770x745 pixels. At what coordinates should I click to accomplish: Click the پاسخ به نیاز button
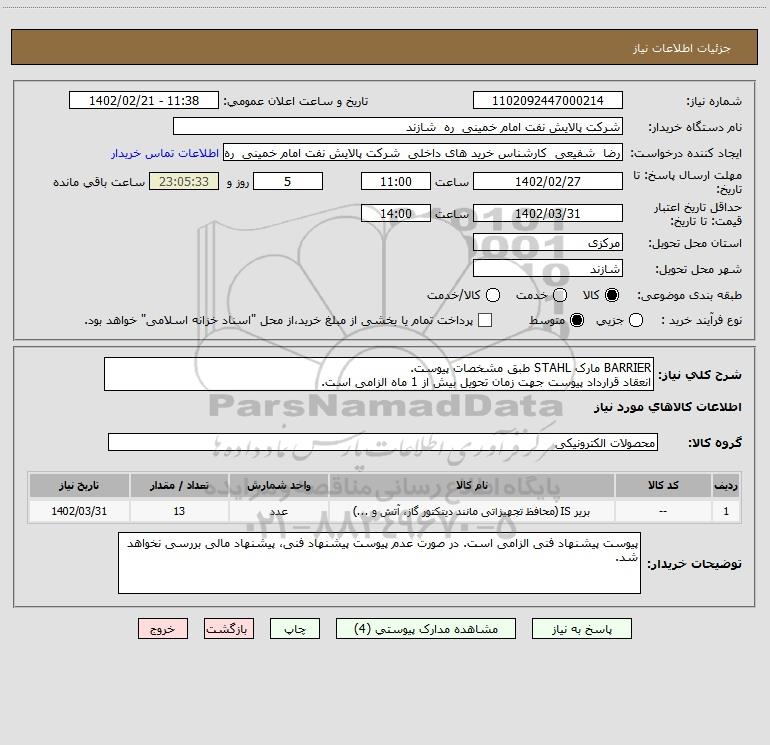coord(581,629)
